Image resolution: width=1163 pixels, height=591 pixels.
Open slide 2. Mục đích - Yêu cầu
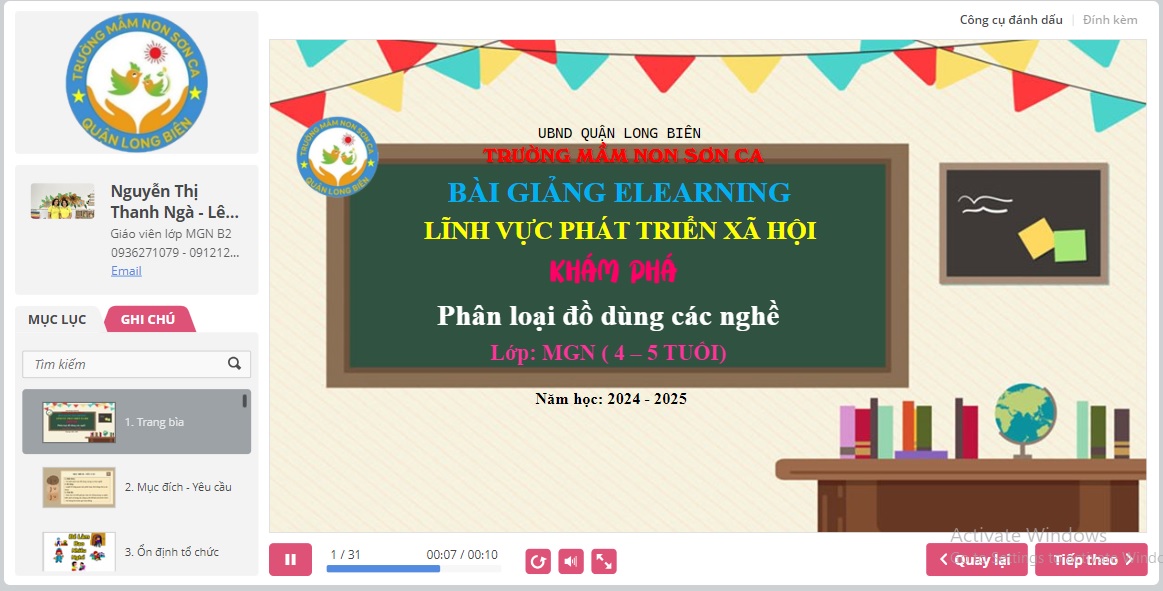pyautogui.click(x=136, y=487)
